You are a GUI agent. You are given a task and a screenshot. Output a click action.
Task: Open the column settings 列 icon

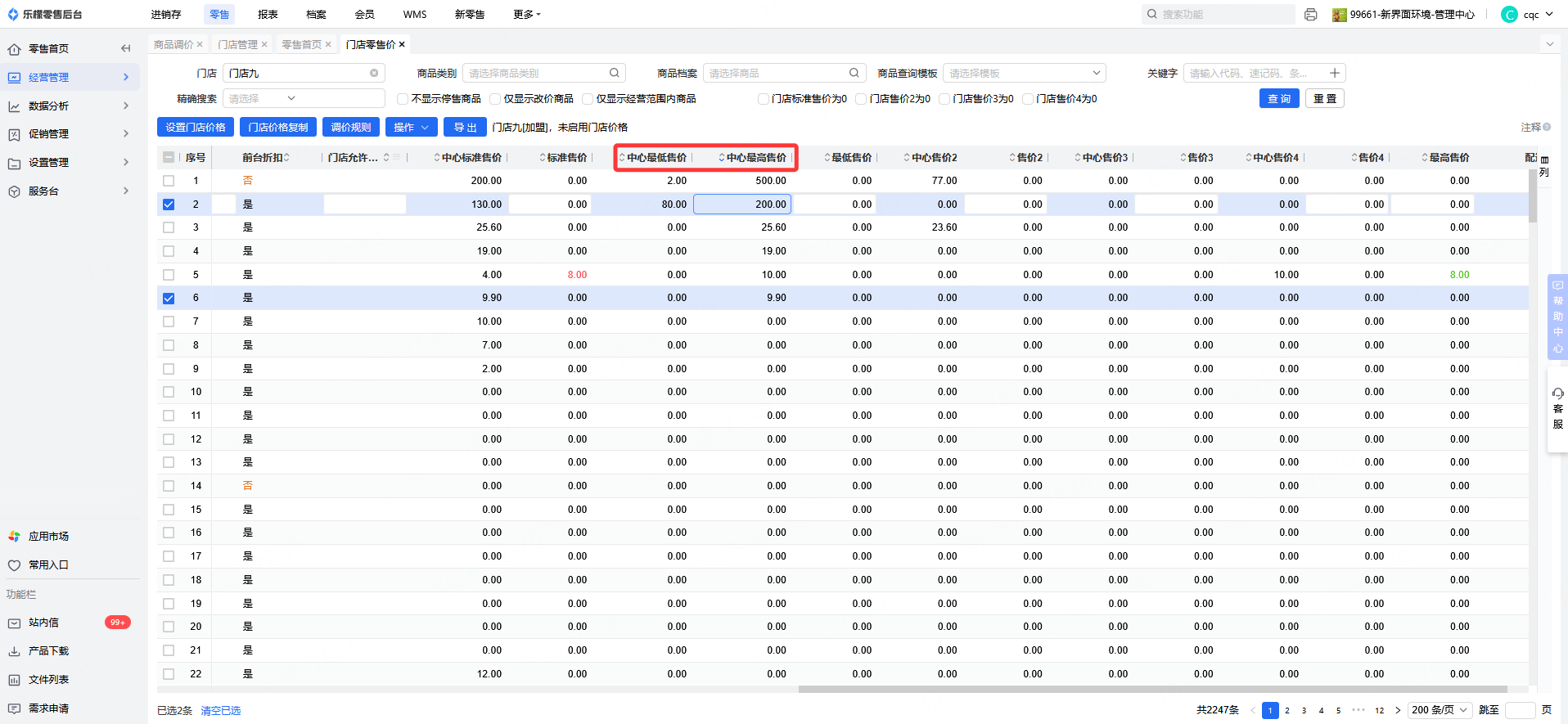click(x=1544, y=166)
